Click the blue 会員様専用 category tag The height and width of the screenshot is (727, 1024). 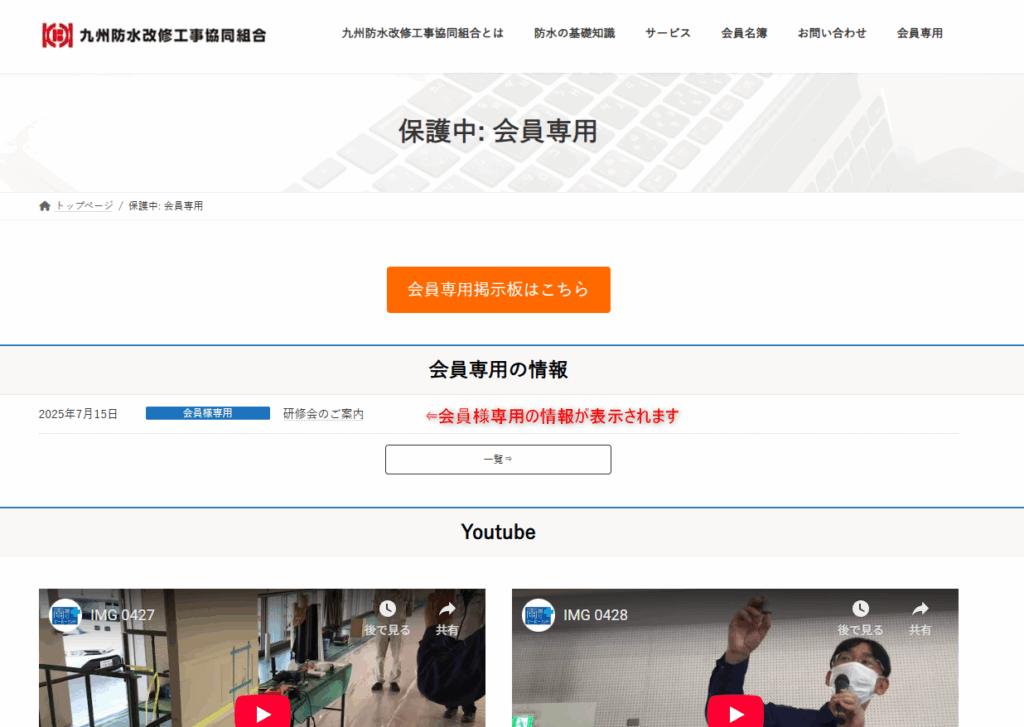[x=207, y=413]
